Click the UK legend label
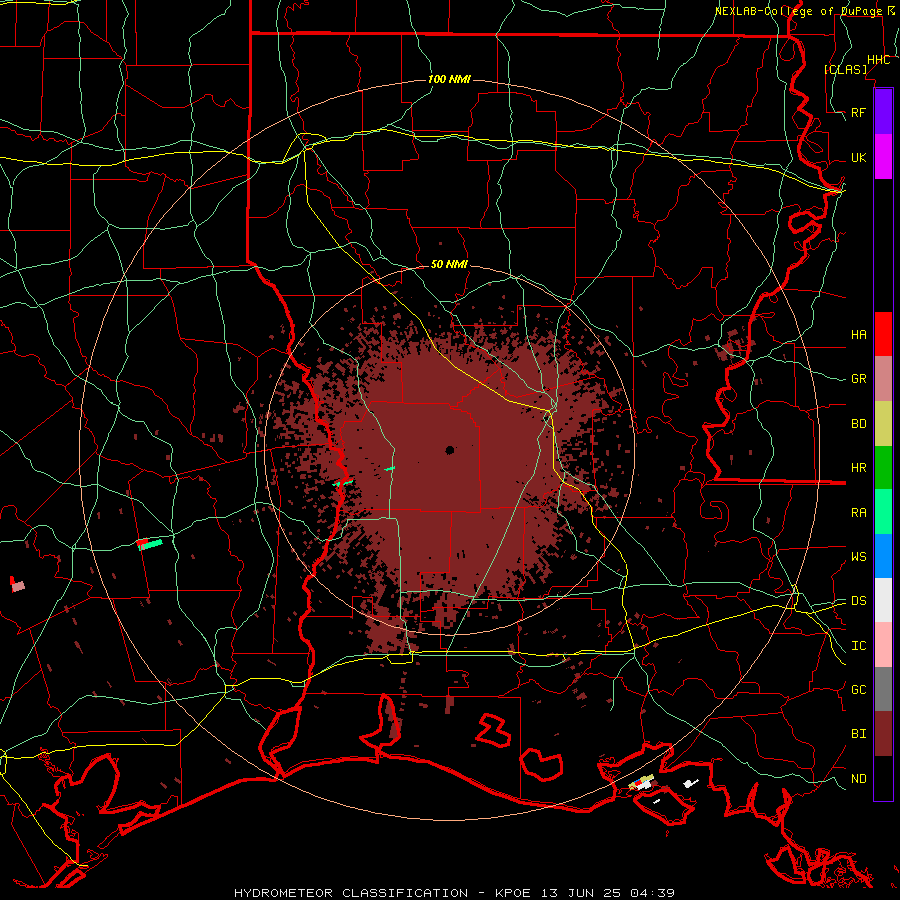The height and width of the screenshot is (900, 900). 859,157
